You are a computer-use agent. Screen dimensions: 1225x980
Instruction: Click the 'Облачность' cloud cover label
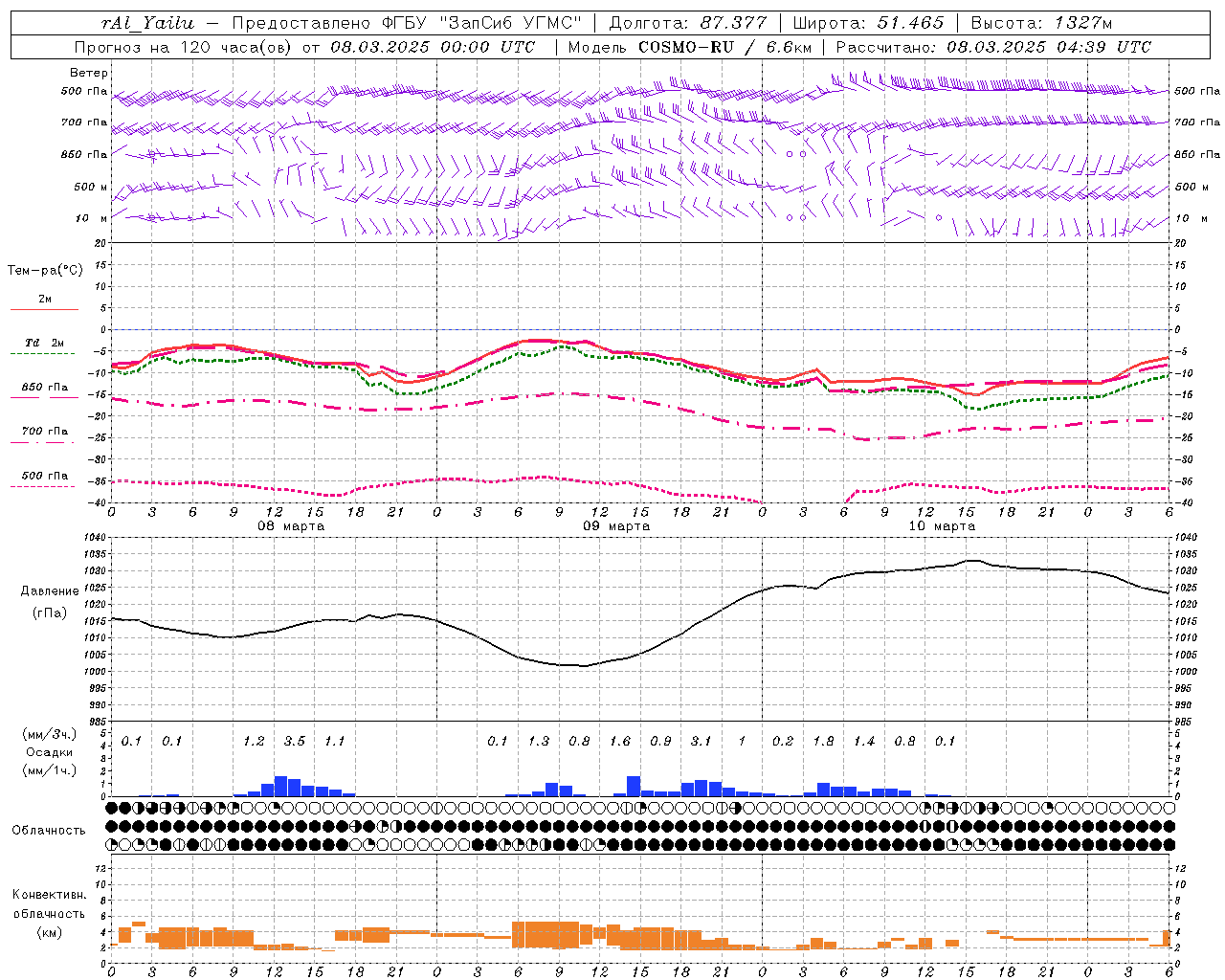tap(49, 831)
